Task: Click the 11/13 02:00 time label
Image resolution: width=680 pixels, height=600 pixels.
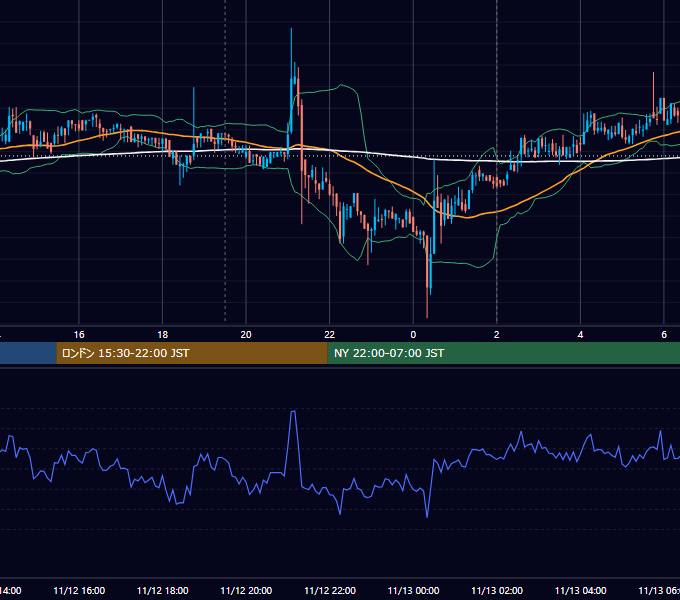Action: pos(497,590)
